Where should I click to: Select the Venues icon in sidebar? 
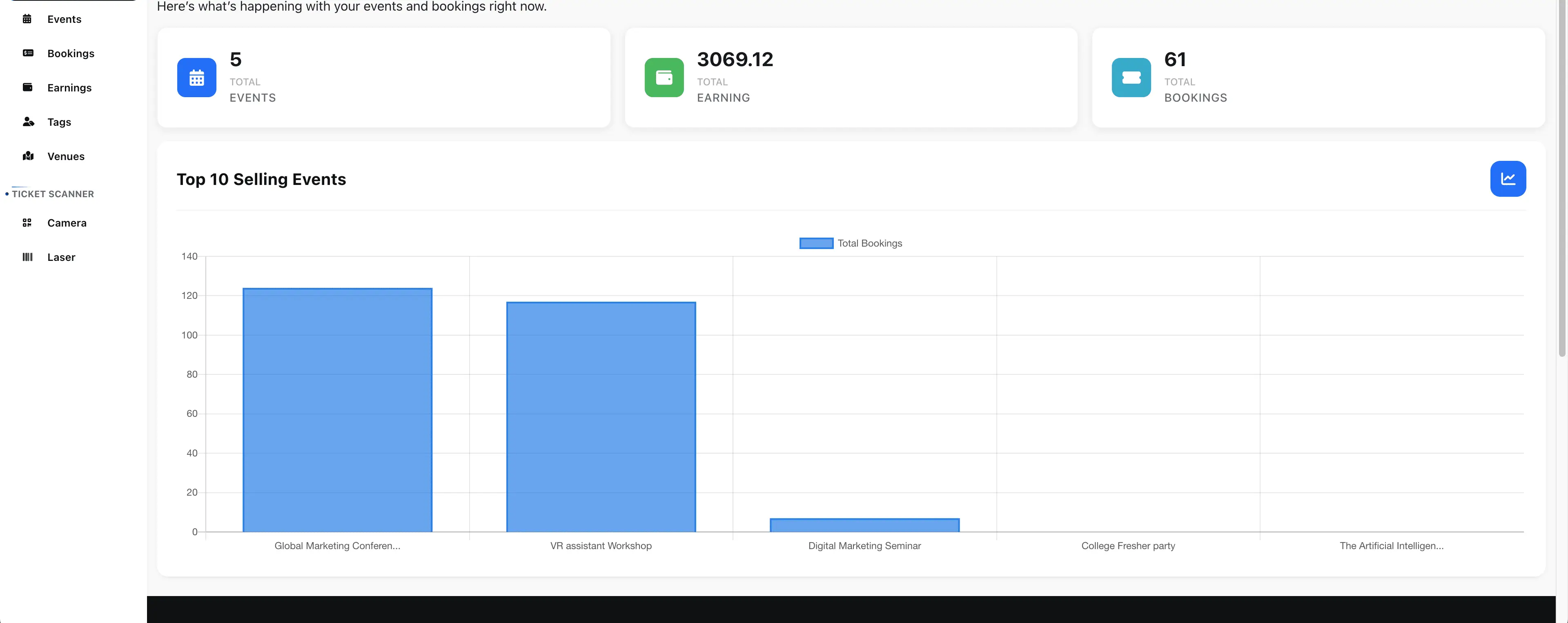pyautogui.click(x=27, y=156)
